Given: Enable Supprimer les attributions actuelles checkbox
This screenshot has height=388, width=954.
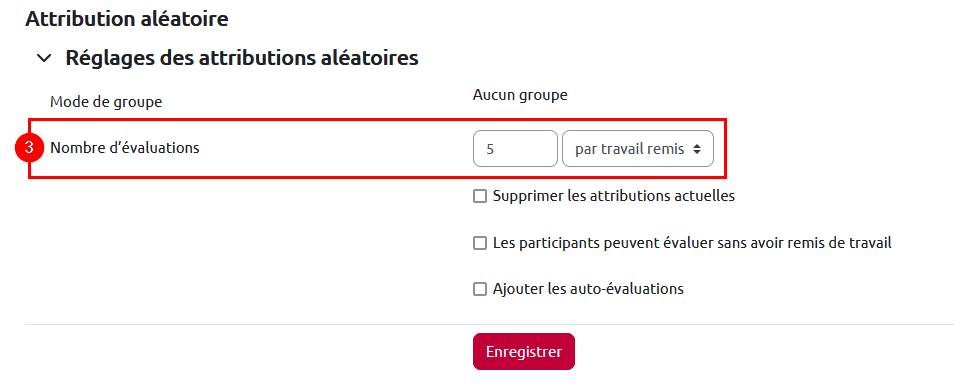Looking at the screenshot, I should point(480,196).
